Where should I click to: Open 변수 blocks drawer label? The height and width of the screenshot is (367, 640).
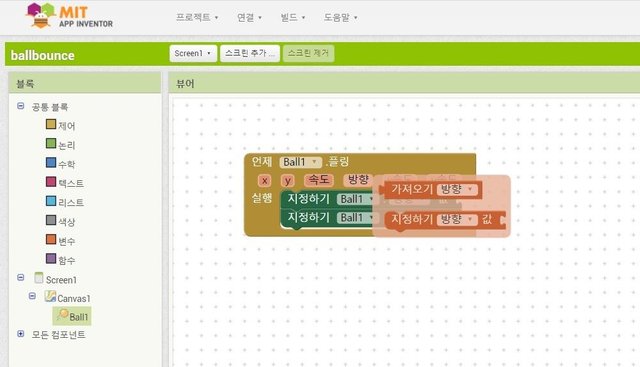67,241
